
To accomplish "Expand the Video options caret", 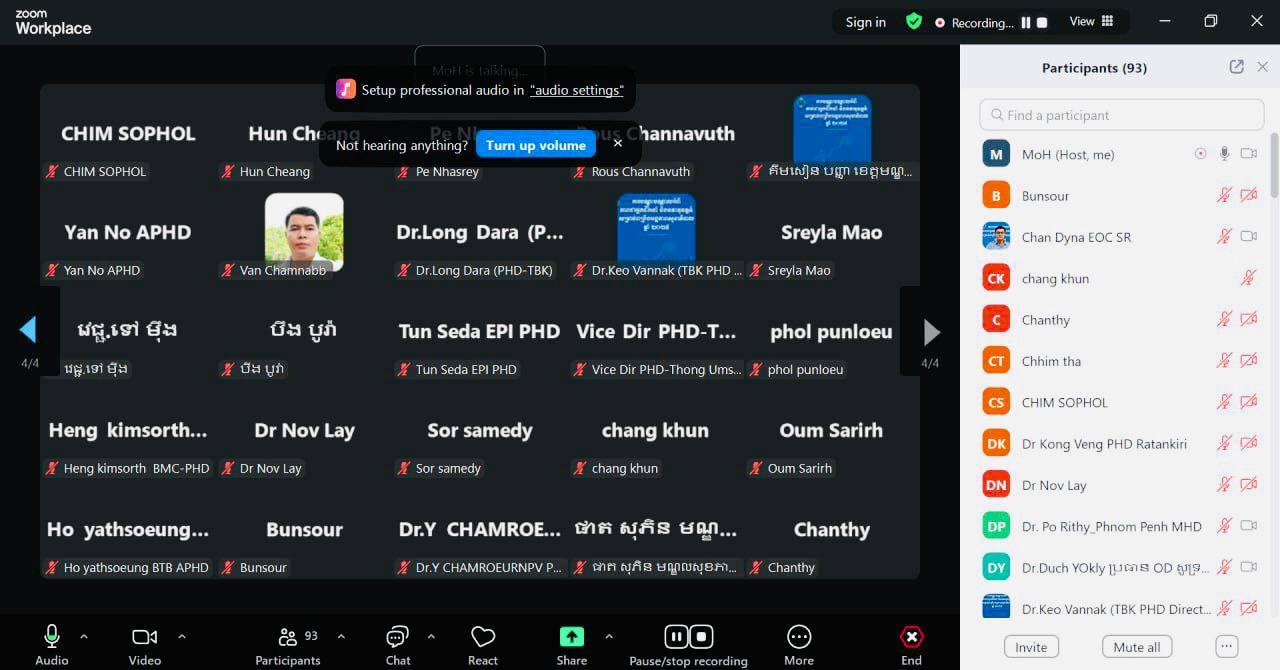I will (x=181, y=636).
